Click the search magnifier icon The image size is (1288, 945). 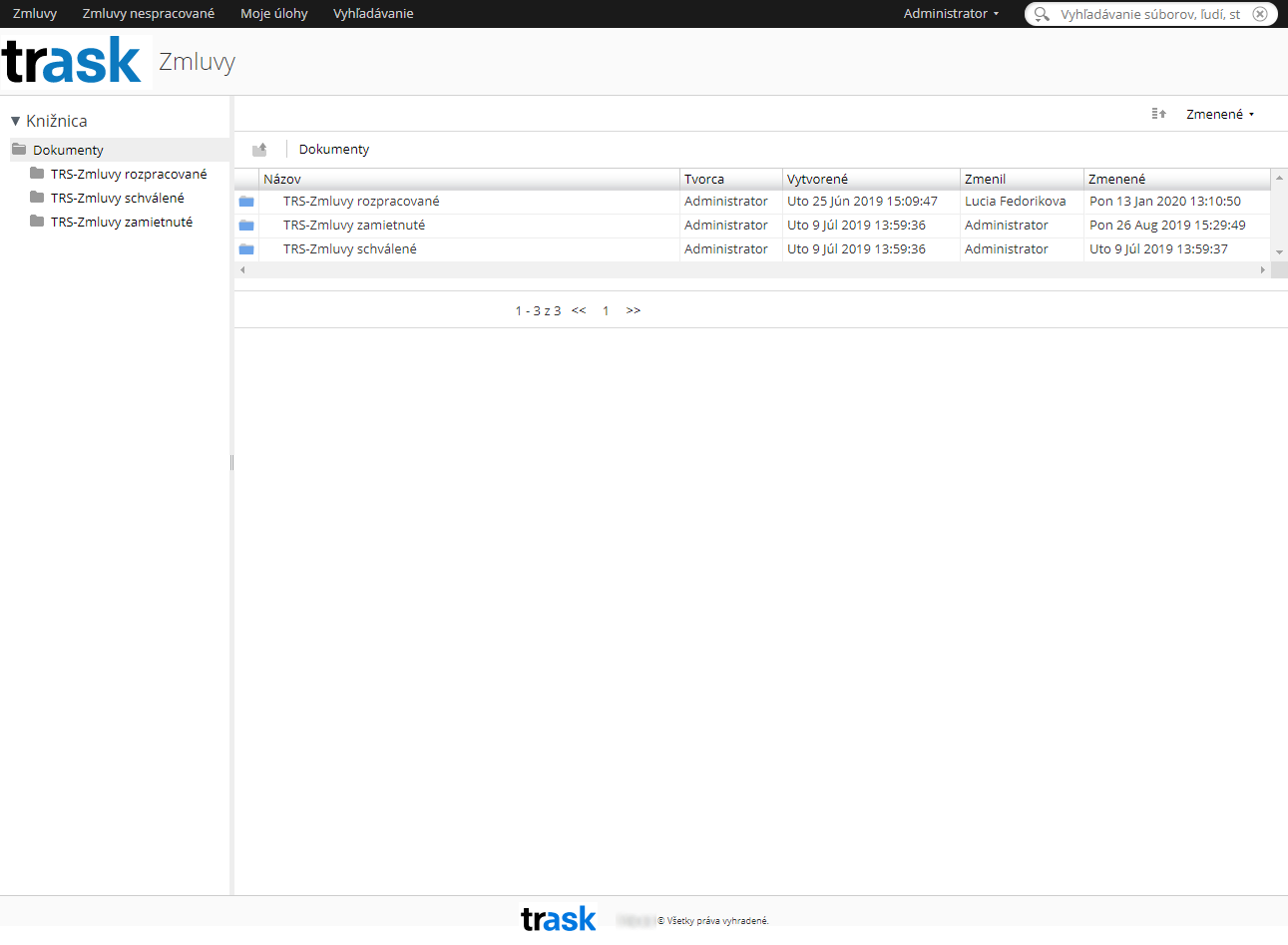coord(1042,14)
